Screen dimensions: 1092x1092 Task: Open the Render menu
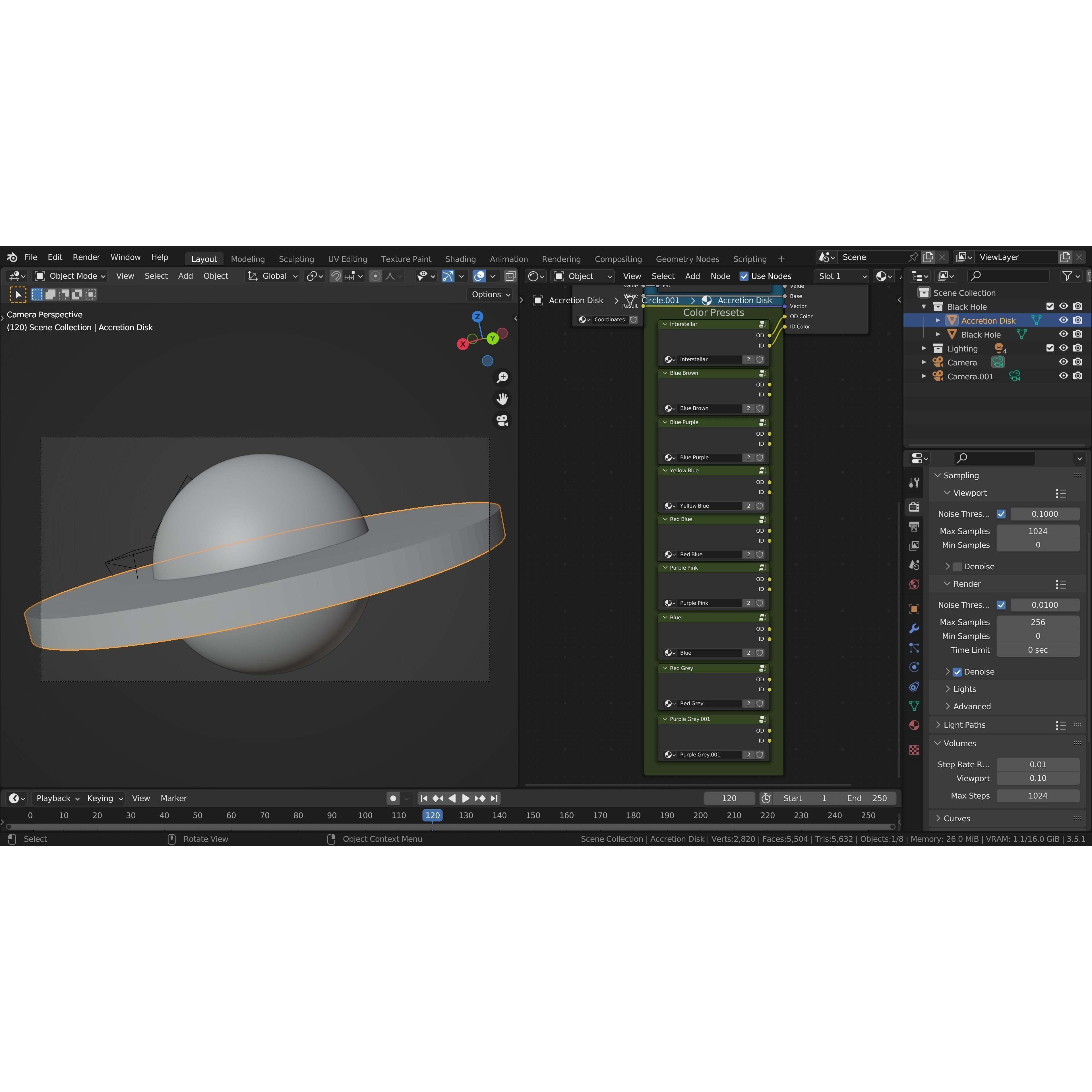click(x=86, y=257)
